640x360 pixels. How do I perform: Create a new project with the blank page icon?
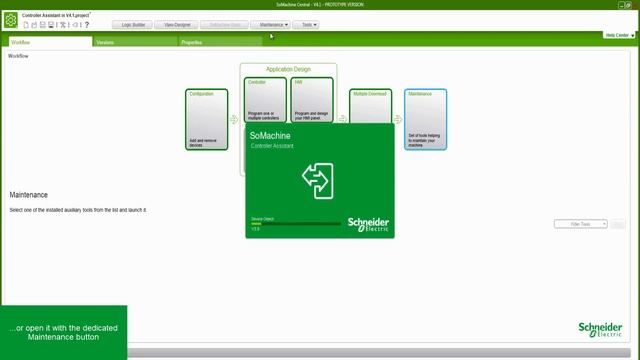click(26, 25)
